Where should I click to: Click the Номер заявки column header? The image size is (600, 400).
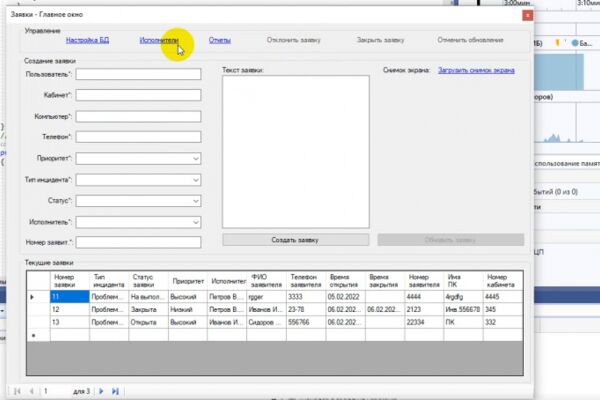[x=69, y=281]
